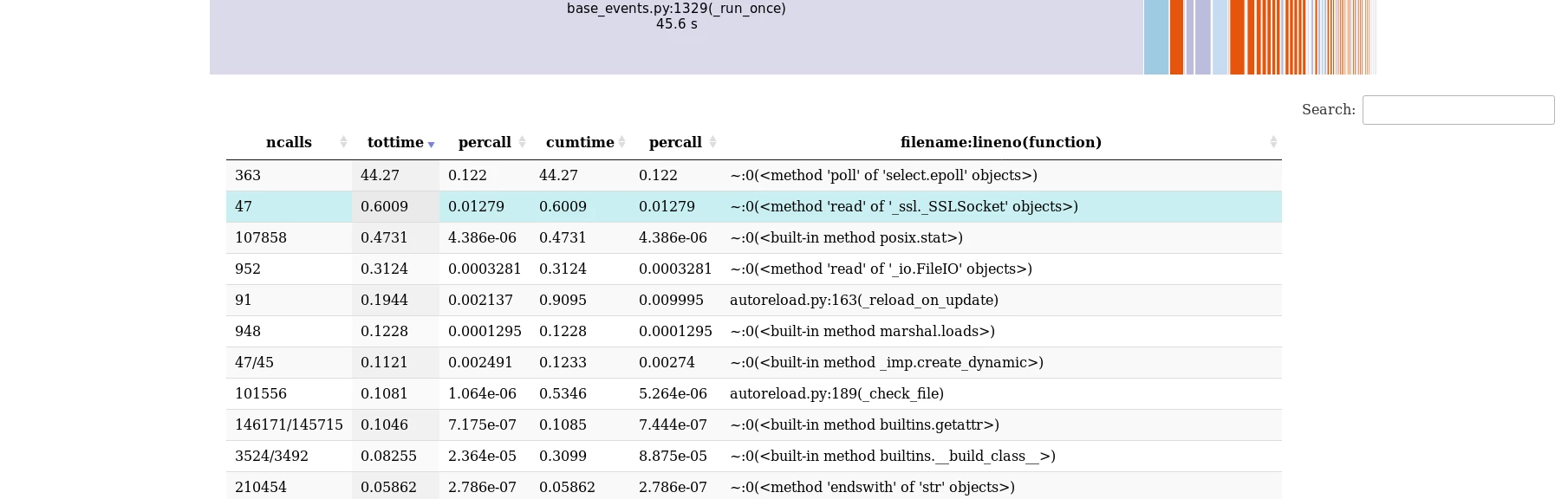Select the builtins.getattr row

click(x=754, y=424)
